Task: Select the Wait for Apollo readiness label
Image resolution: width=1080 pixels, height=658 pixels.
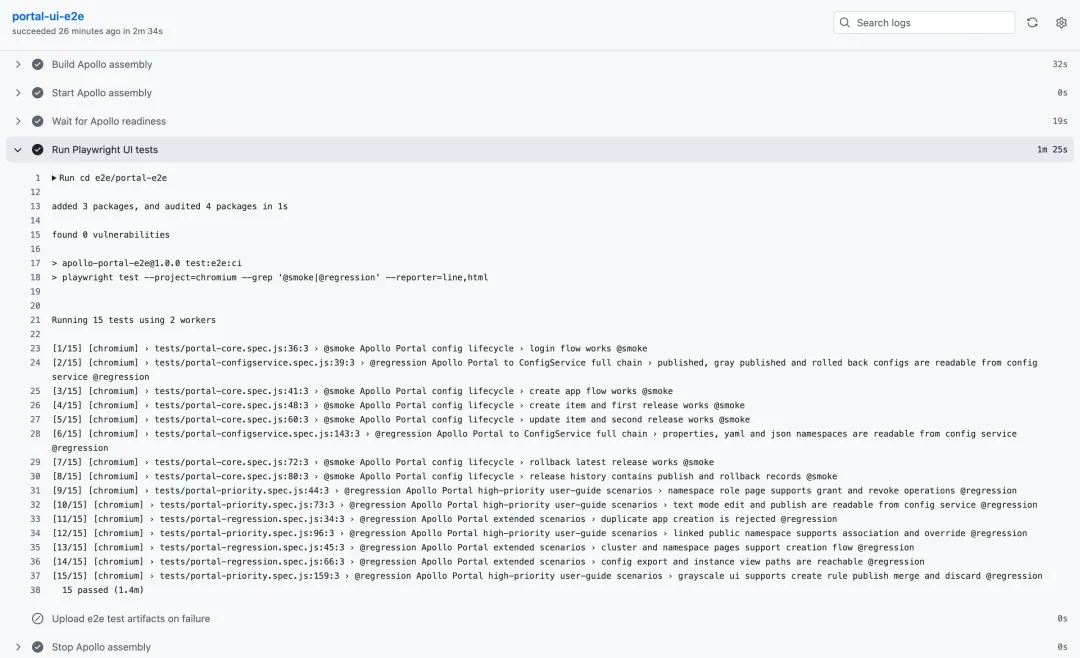Action: click(x=109, y=121)
